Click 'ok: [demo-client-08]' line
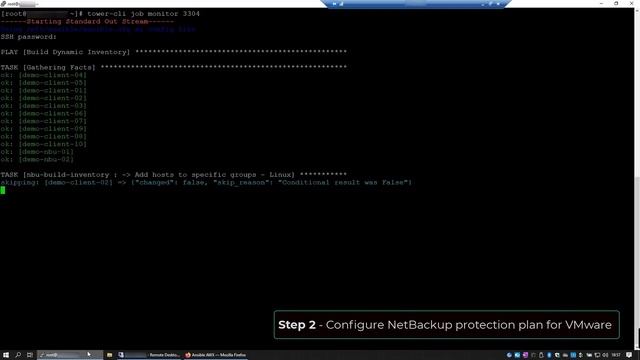This screenshot has width=640, height=360. pyautogui.click(x=43, y=136)
